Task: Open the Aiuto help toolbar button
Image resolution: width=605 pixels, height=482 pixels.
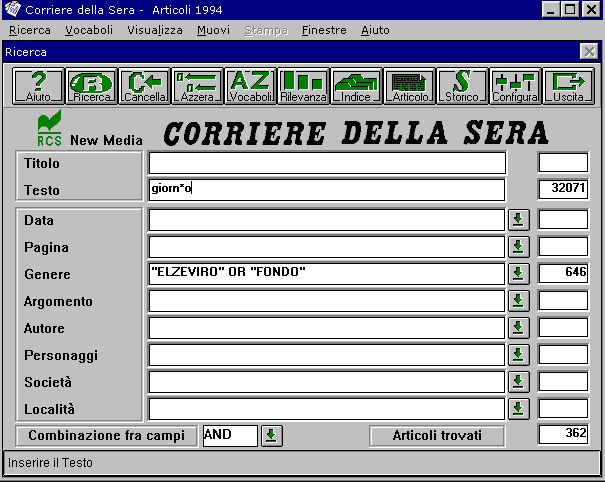Action: tap(38, 86)
